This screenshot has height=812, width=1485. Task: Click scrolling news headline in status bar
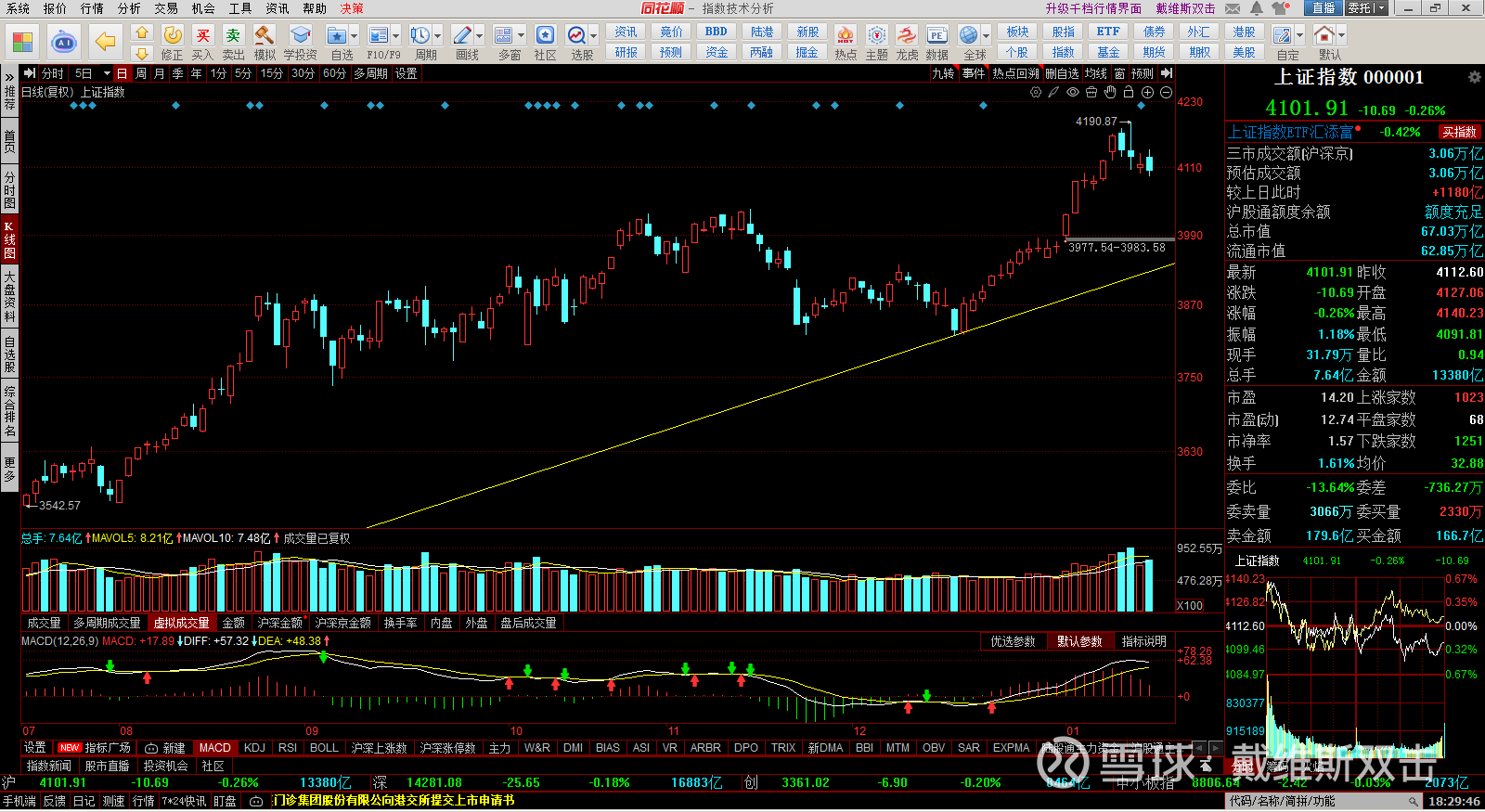click(394, 800)
